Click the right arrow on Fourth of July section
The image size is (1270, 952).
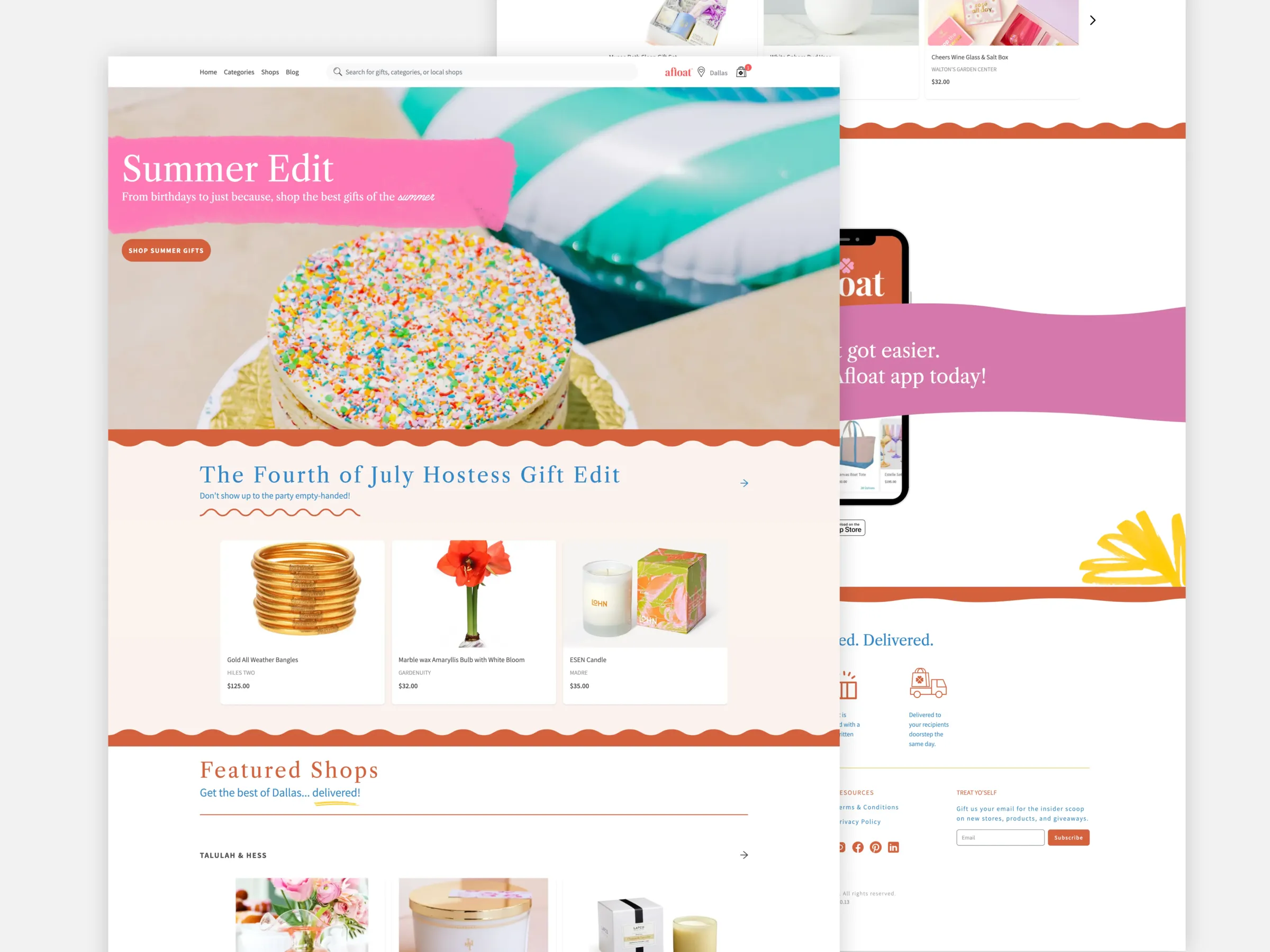(x=744, y=483)
